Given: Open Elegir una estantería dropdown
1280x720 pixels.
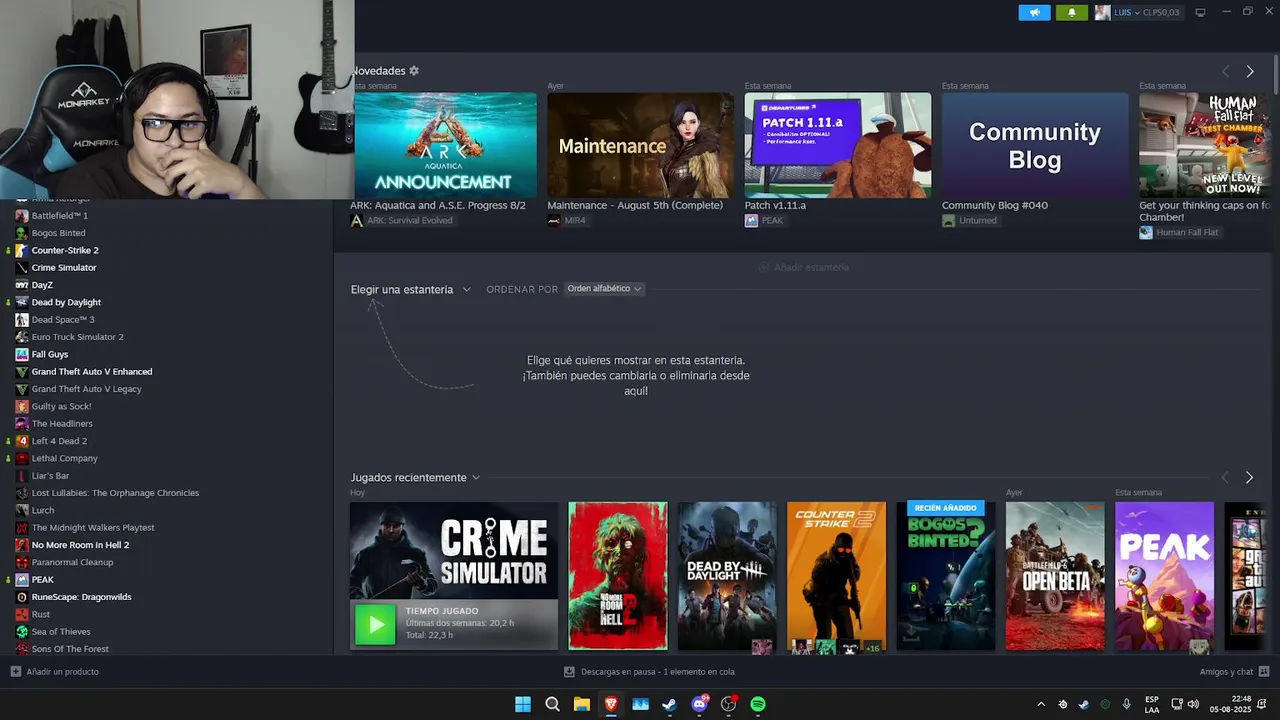Looking at the screenshot, I should tap(410, 289).
